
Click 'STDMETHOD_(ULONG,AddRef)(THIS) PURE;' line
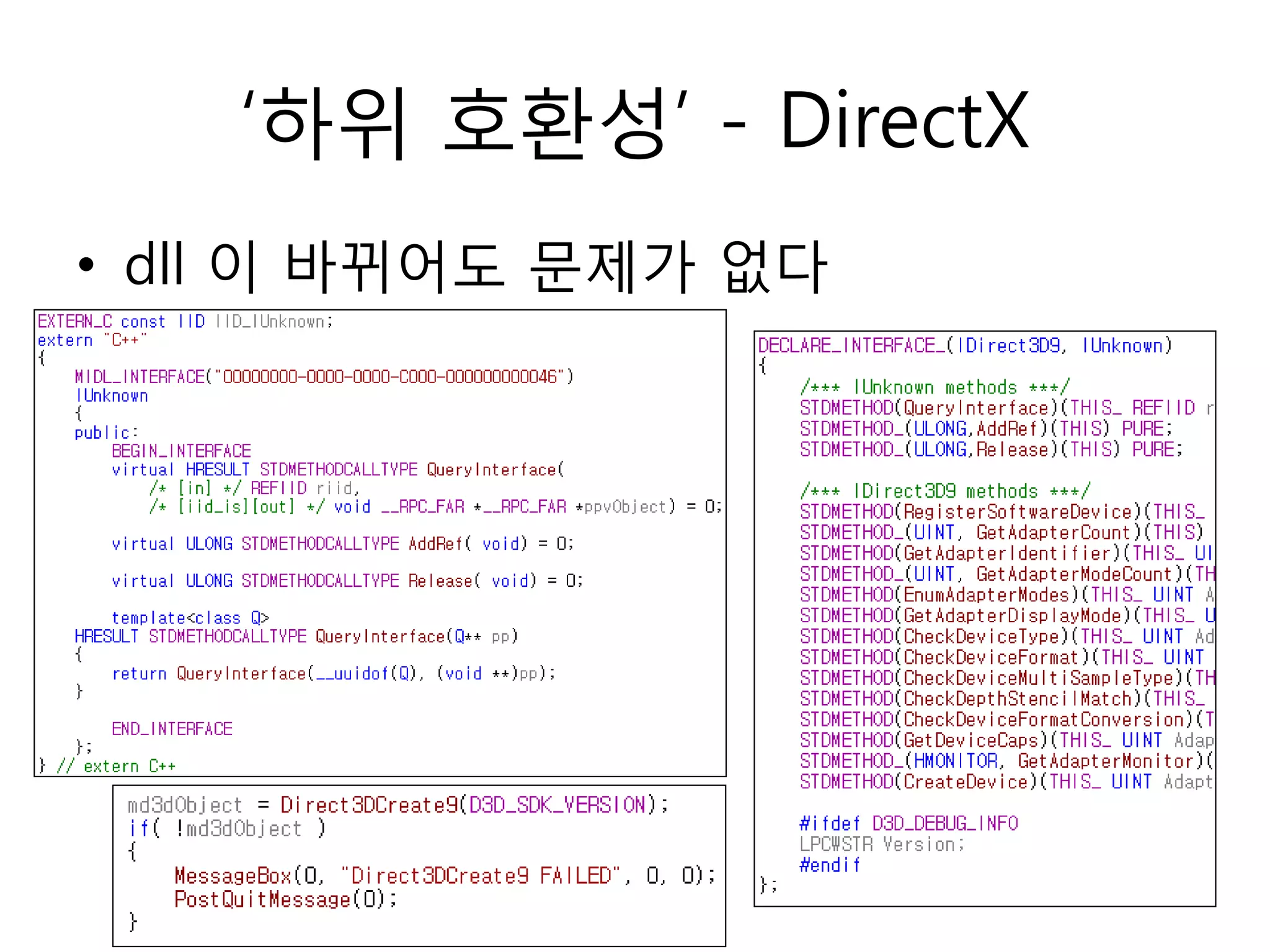tap(986, 429)
